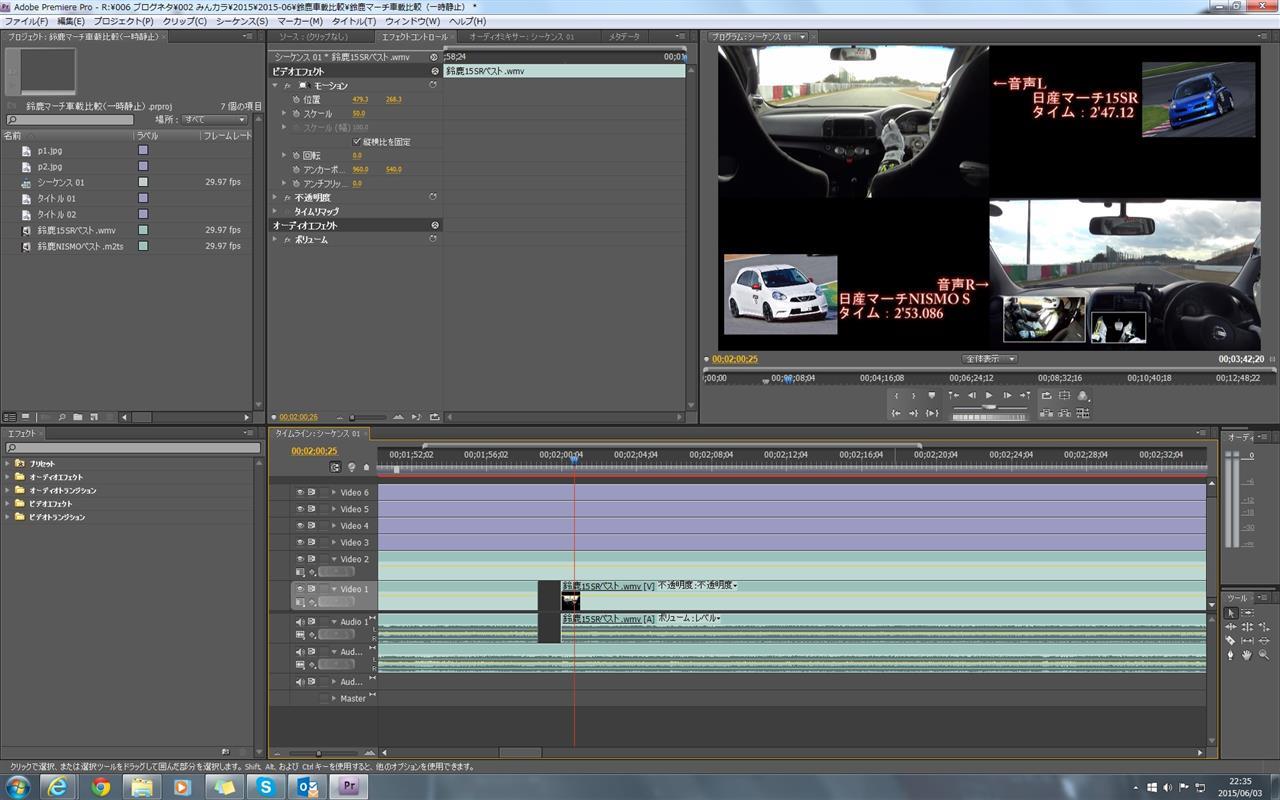Open the シーケンス(S) menu
This screenshot has height=800, width=1280.
(x=242, y=21)
